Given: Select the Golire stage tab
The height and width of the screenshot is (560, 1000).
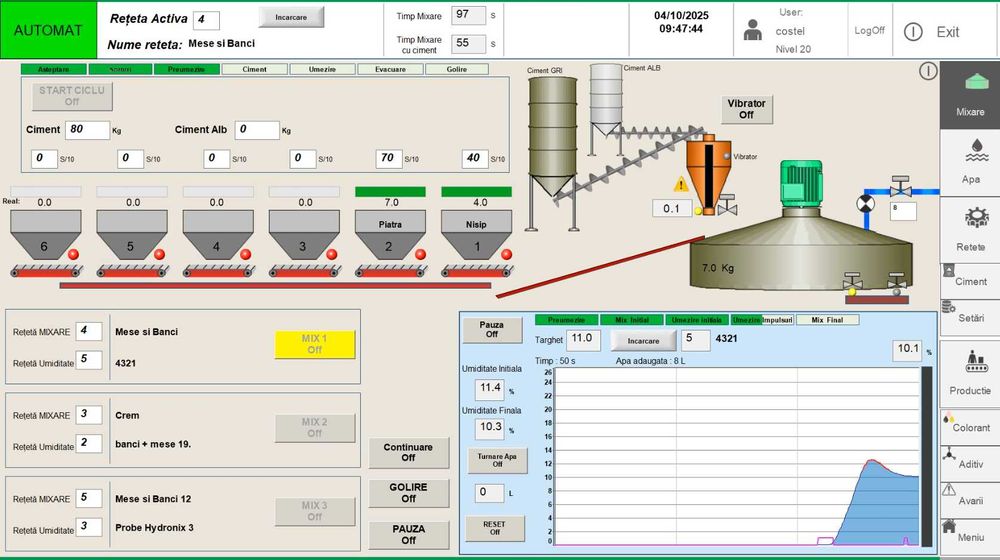Looking at the screenshot, I should click(x=457, y=69).
